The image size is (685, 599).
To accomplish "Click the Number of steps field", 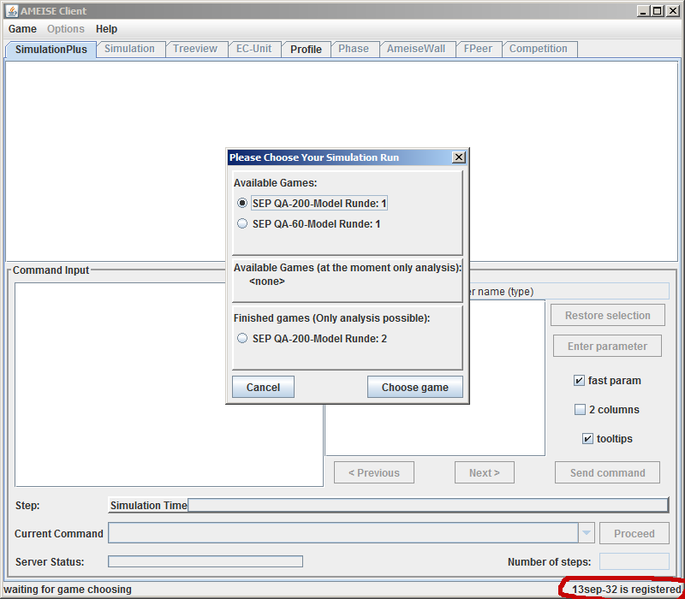I will [x=634, y=561].
